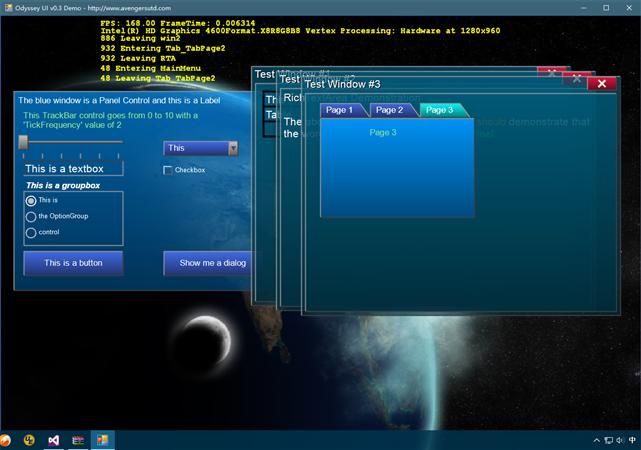Click the Intel HD Graphics 4600 info line
The image size is (641, 450).
[x=300, y=31]
